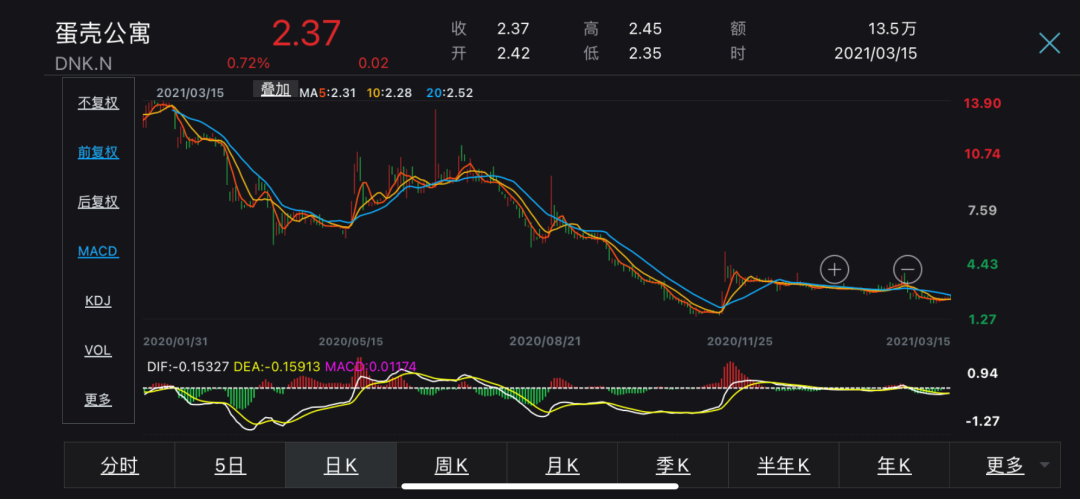Switch to 周K tab
Image resolution: width=1080 pixels, height=499 pixels.
[452, 466]
